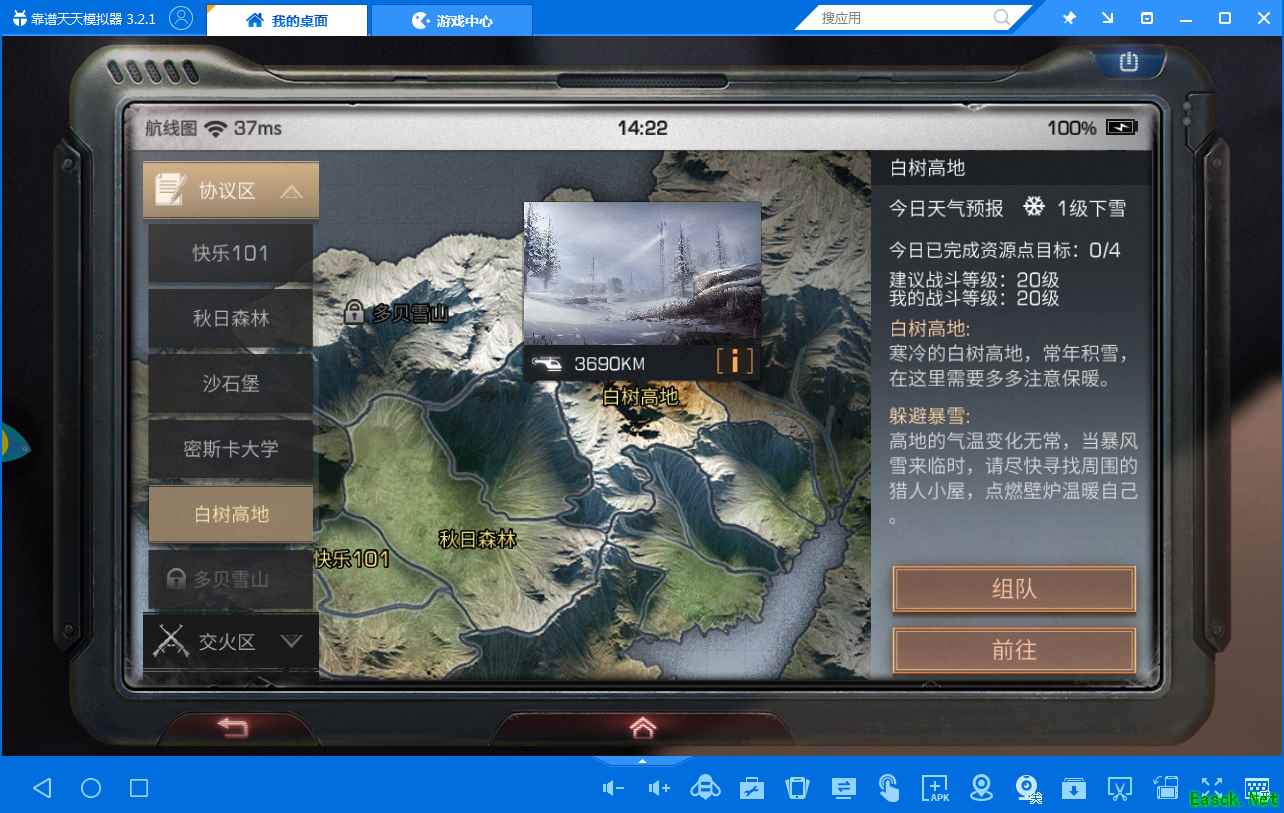Collapse the 协议区 section
The image size is (1284, 813).
[231, 191]
